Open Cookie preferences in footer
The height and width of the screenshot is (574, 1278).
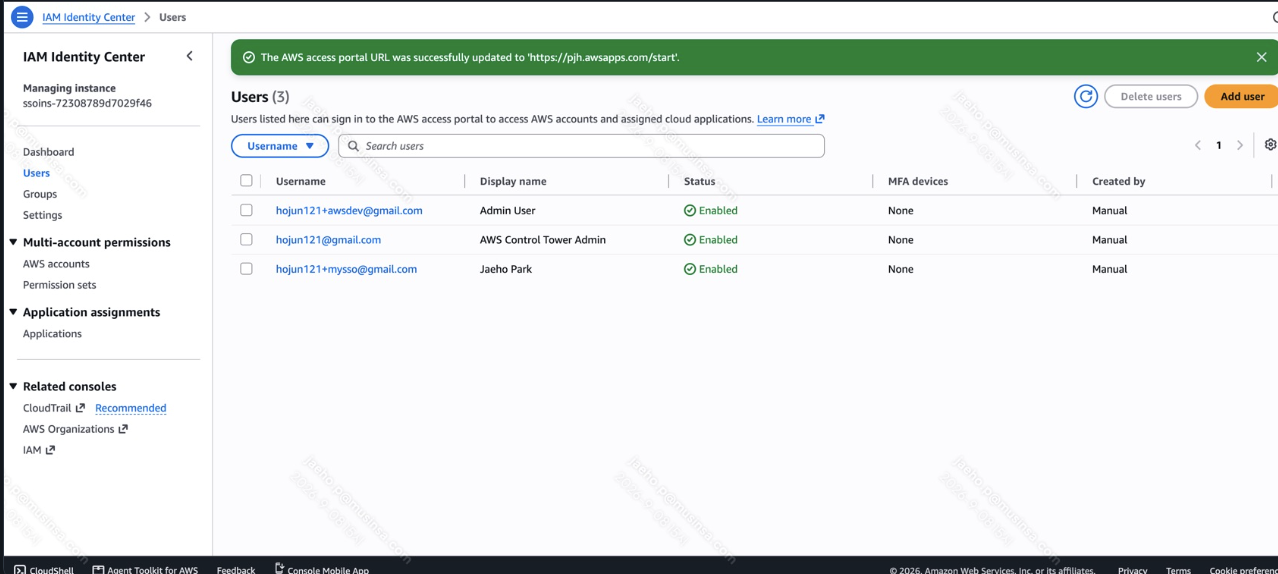(x=1243, y=570)
